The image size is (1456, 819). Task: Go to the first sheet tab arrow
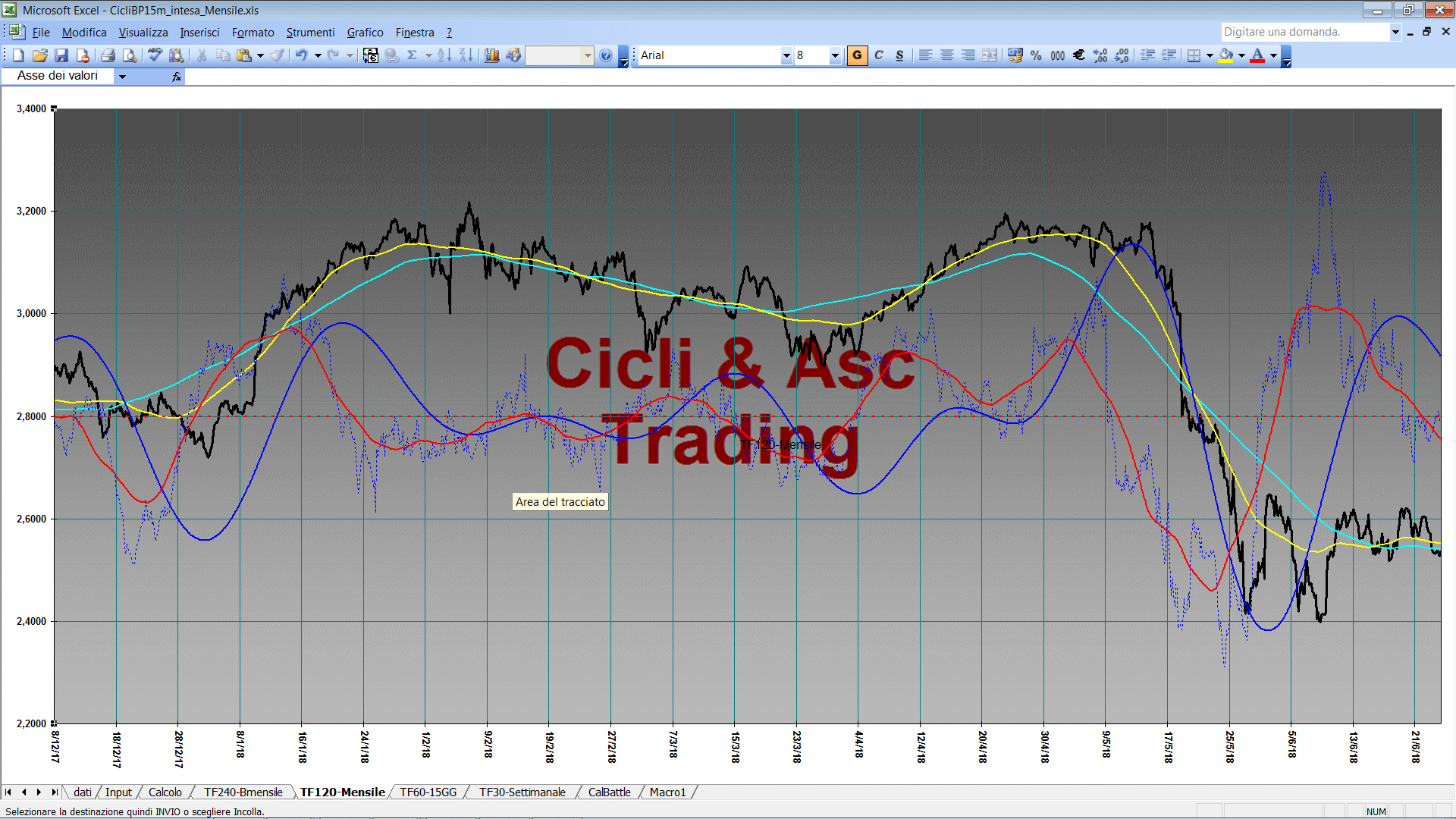[x=8, y=792]
